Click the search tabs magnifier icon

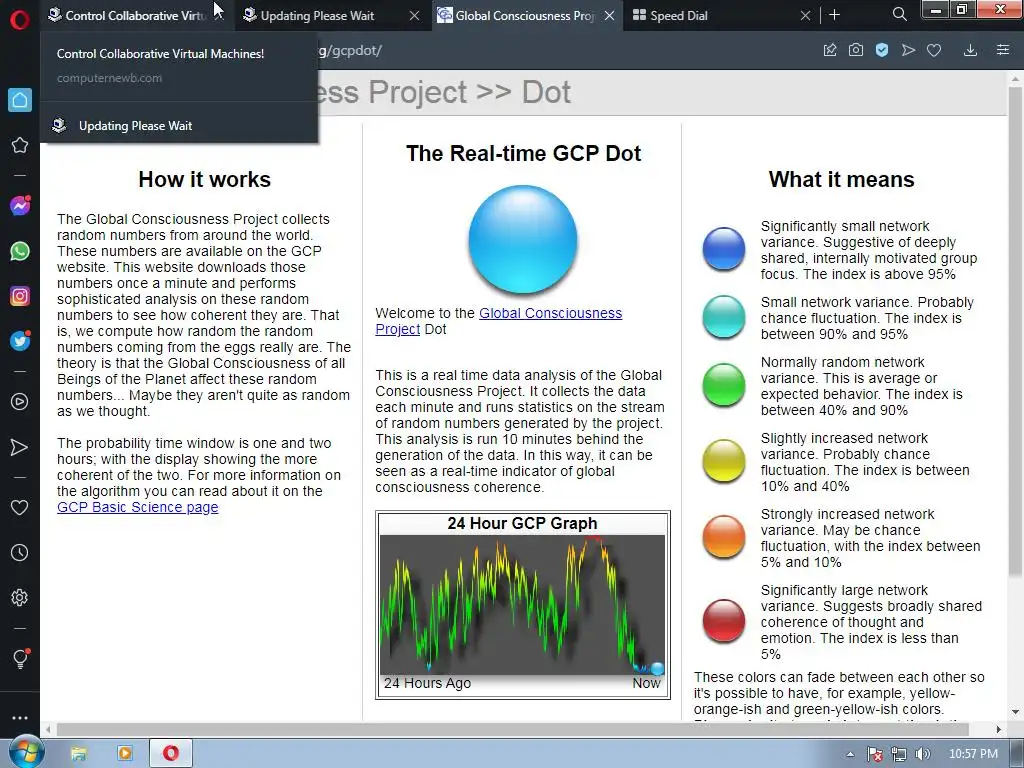coord(899,14)
